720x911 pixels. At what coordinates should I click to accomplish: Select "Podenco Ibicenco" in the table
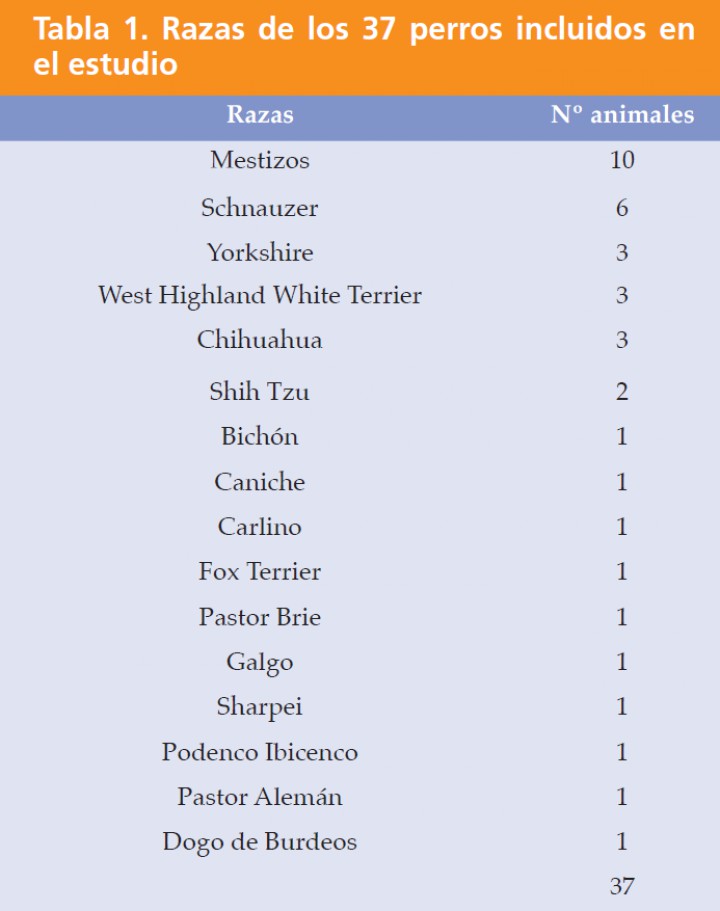tap(260, 752)
